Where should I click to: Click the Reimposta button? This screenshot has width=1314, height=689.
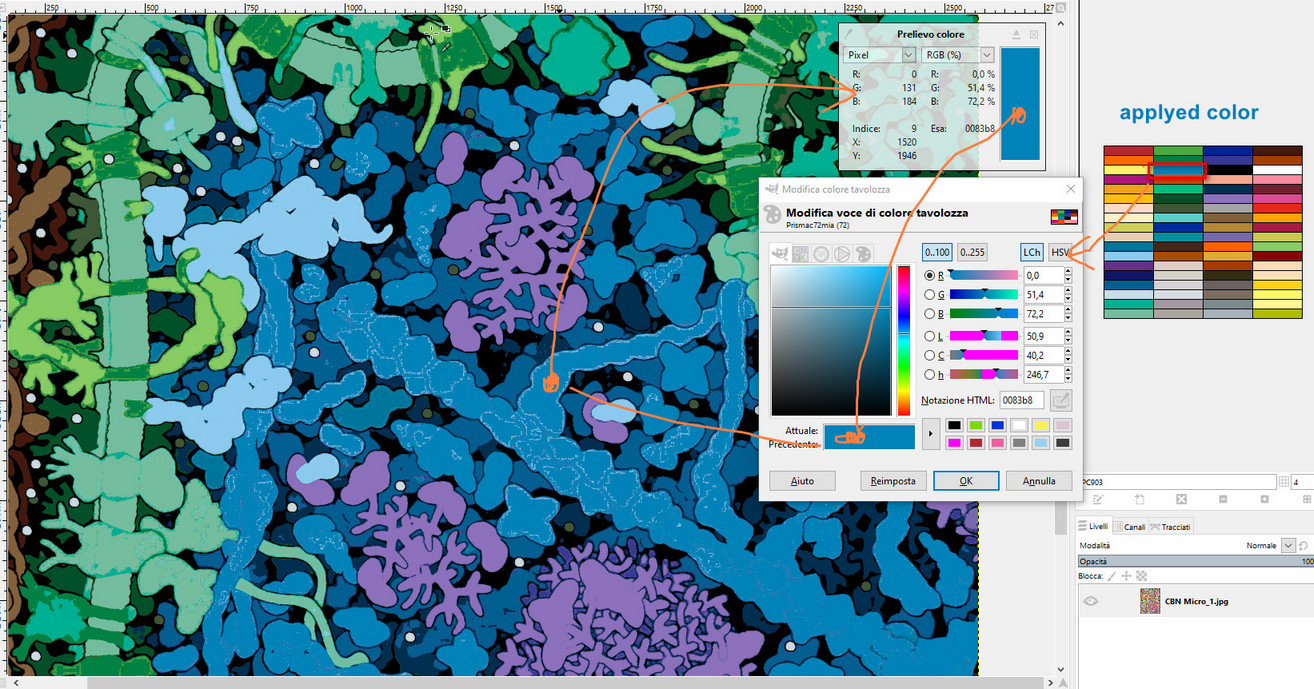893,481
